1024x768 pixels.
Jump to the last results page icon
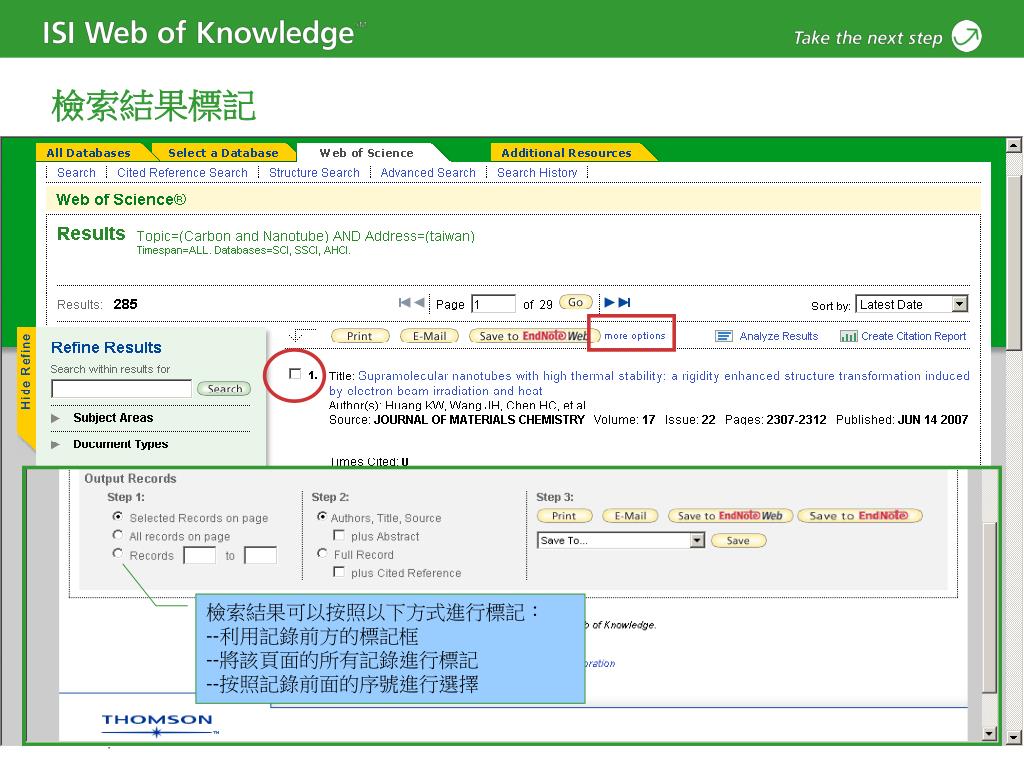[x=624, y=302]
